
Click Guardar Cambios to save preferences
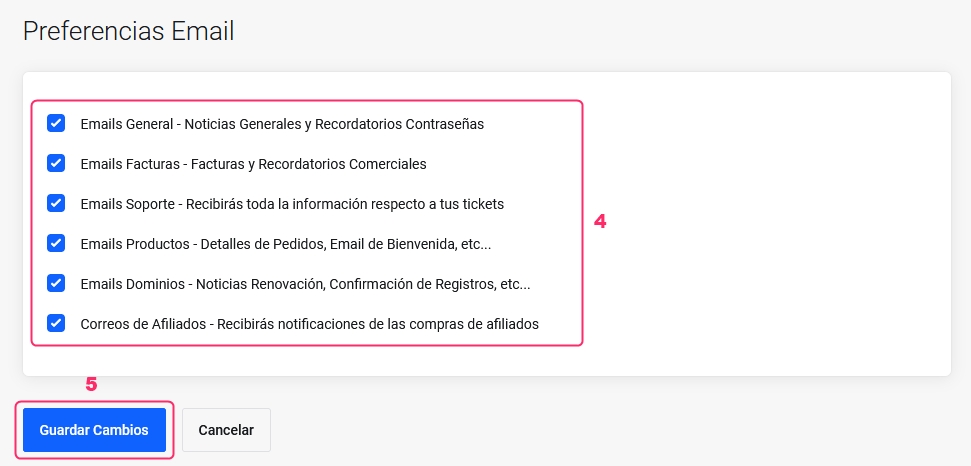94,430
